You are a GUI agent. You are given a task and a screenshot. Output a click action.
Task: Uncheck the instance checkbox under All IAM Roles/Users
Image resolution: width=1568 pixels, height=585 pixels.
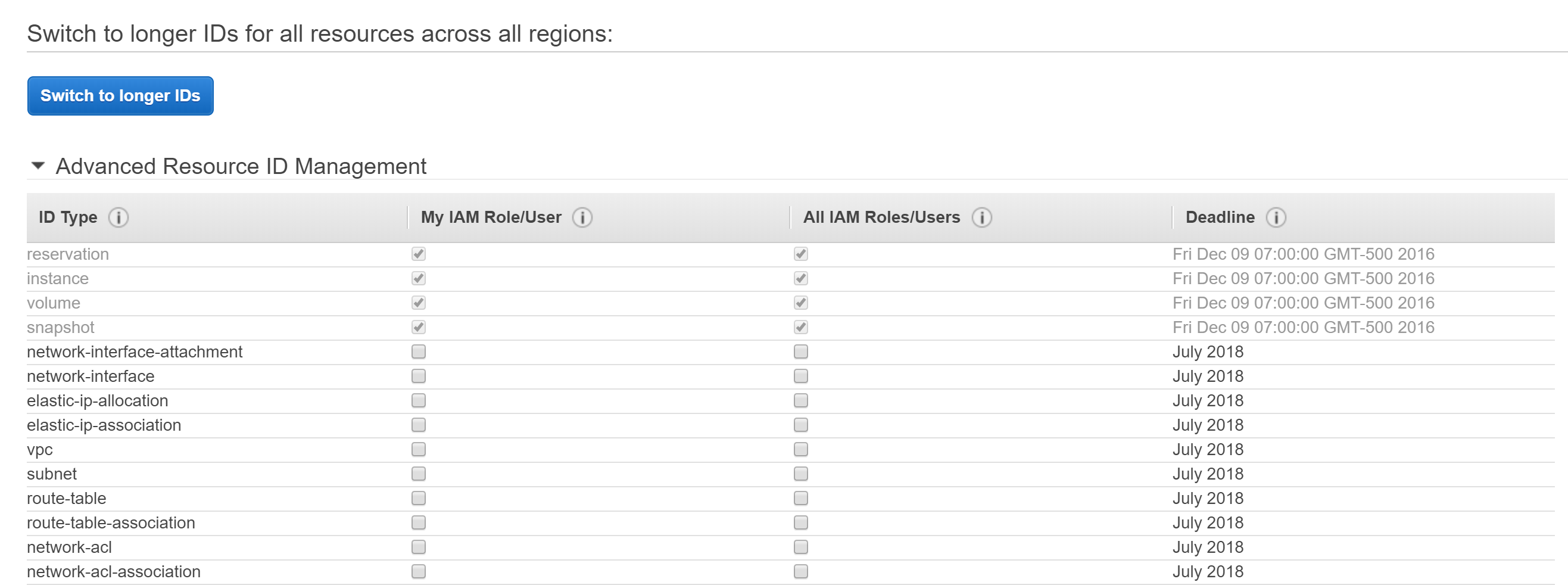point(801,278)
